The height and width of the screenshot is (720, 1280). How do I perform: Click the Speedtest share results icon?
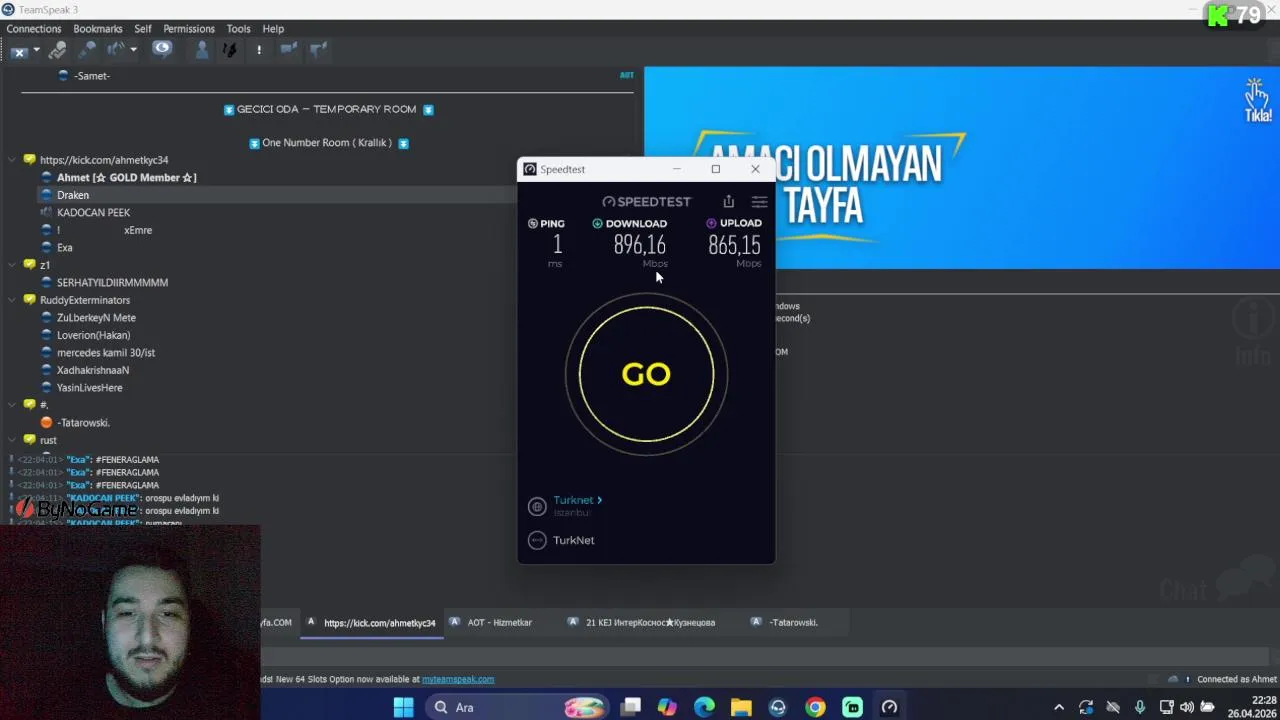click(728, 202)
